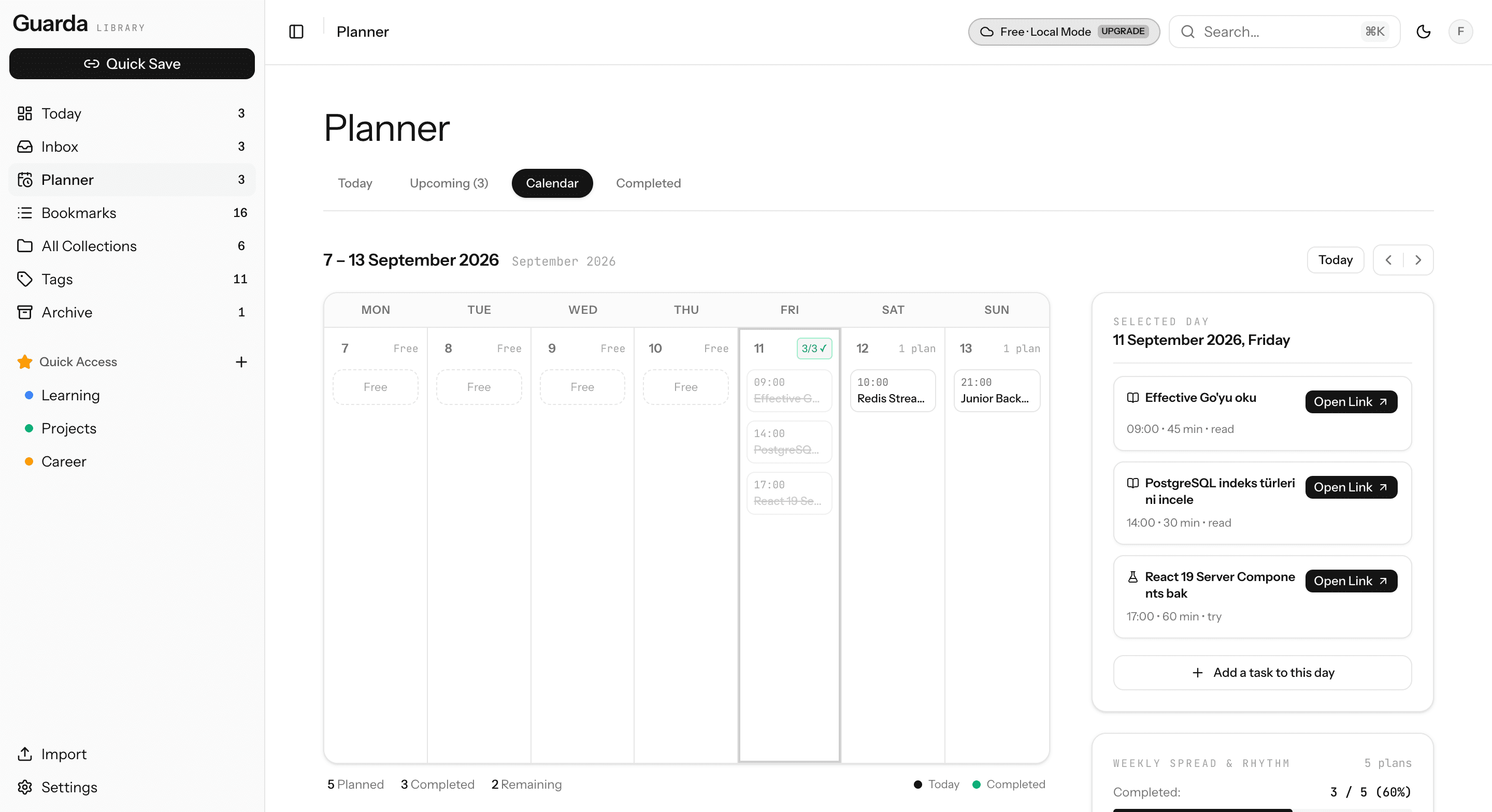Select Thursday 10 day header
This screenshot has width=1492, height=812.
654,349
